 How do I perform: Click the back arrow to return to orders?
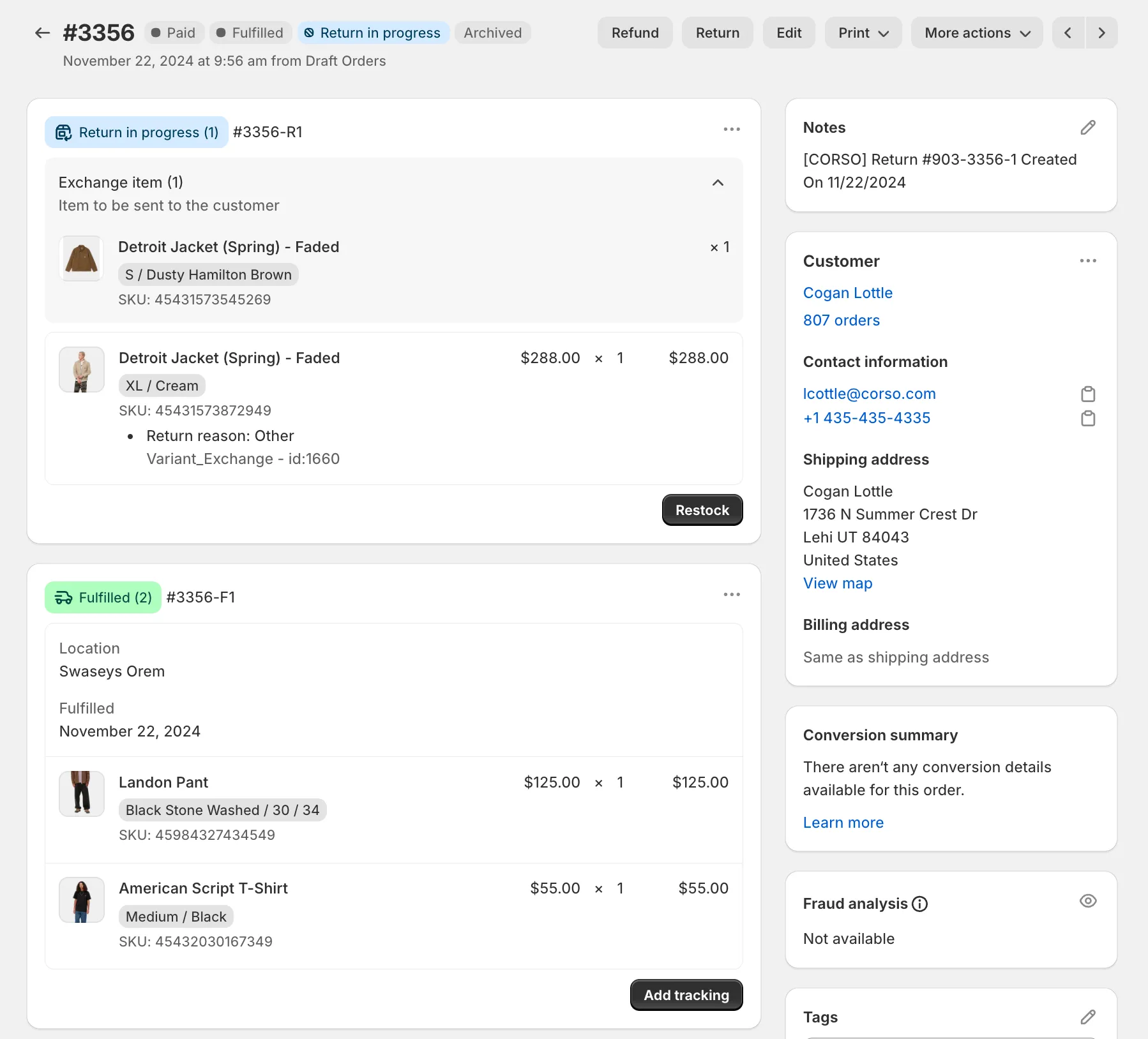pyautogui.click(x=42, y=33)
